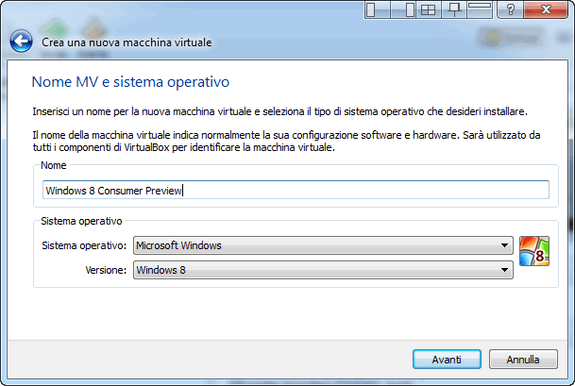Close the wizard window with X

(546, 10)
